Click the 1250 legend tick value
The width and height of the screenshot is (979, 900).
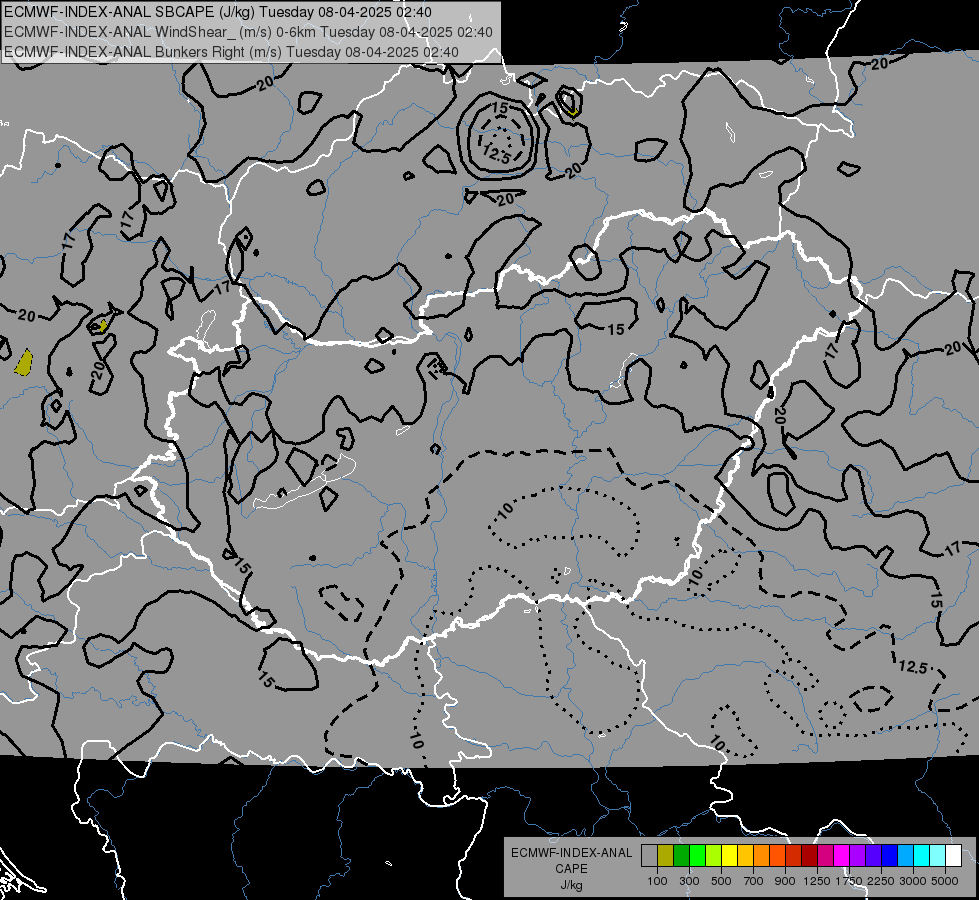[817, 881]
